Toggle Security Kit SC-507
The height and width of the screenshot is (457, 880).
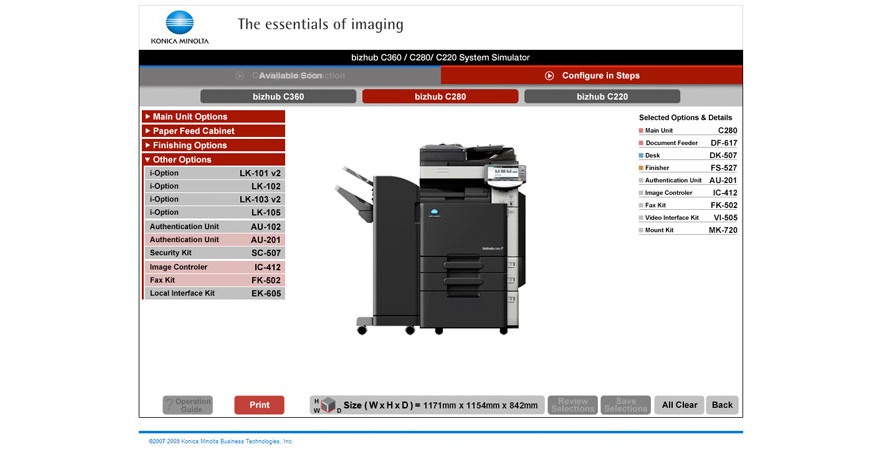tap(215, 253)
